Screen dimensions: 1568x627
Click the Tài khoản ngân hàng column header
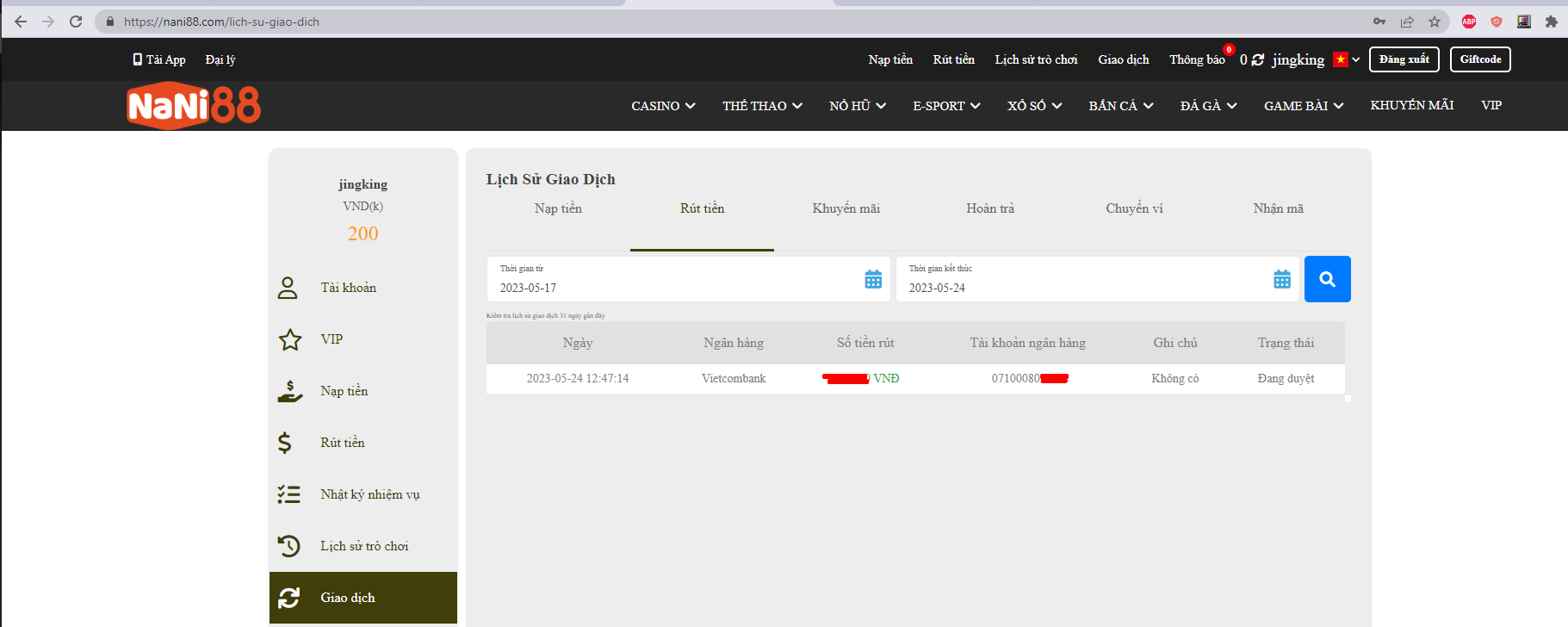coord(1028,343)
